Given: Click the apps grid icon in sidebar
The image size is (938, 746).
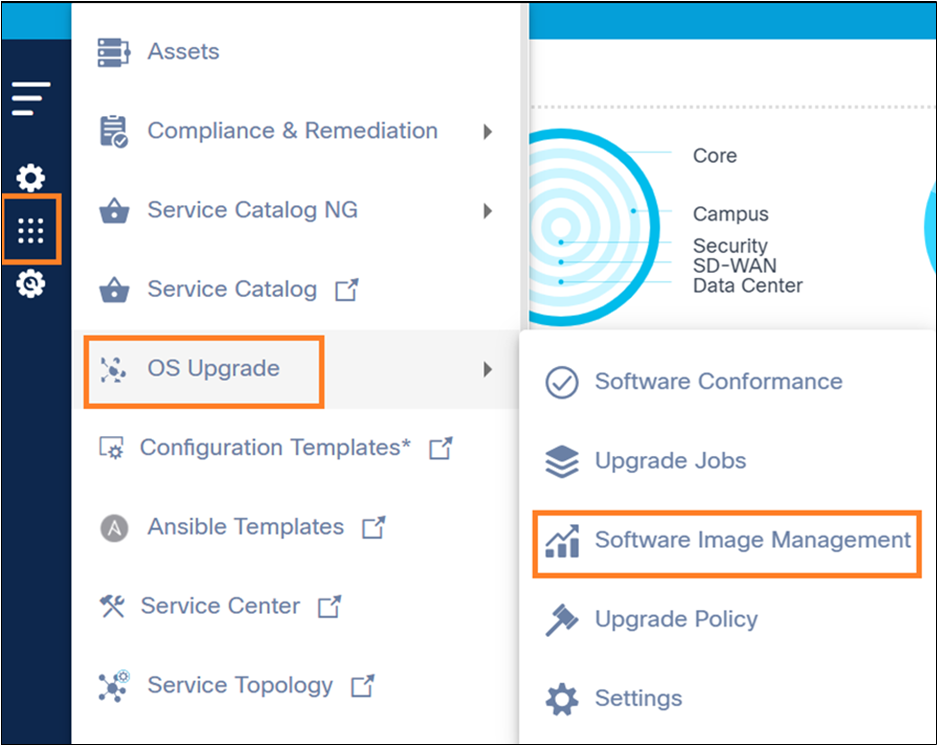Looking at the screenshot, I should click(31, 231).
